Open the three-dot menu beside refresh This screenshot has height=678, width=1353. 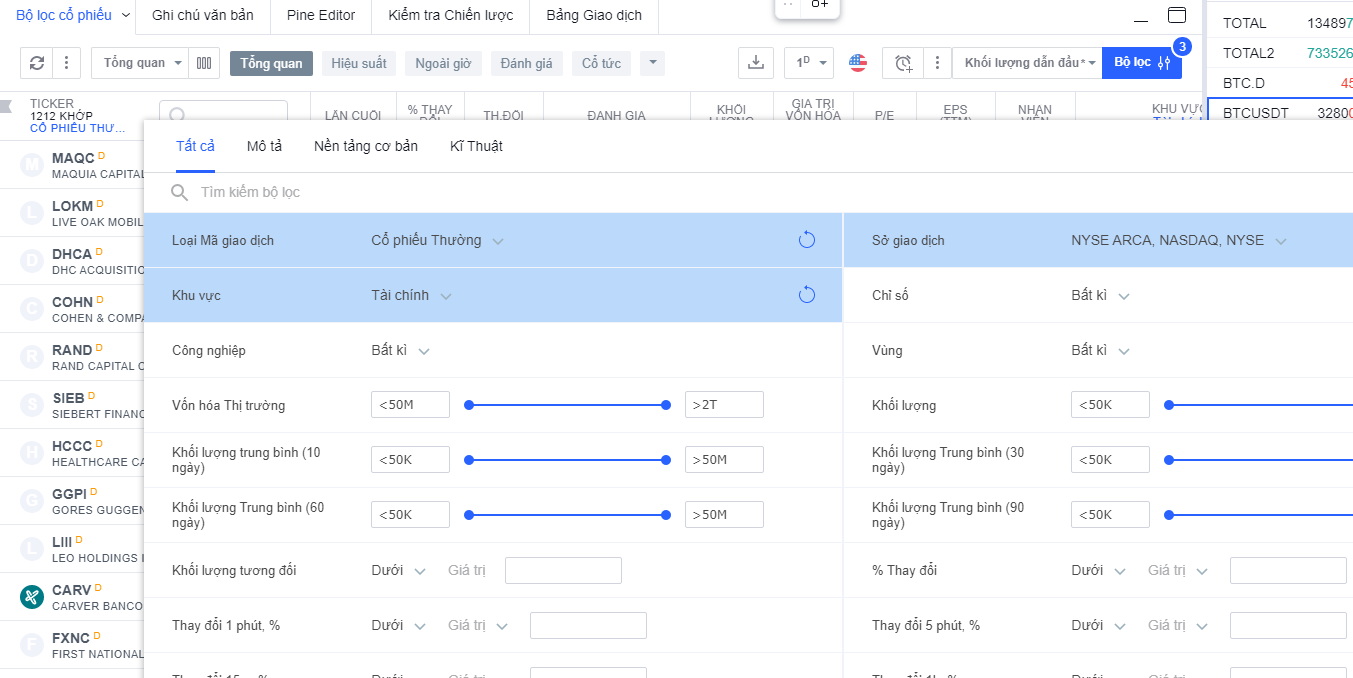(x=66, y=63)
